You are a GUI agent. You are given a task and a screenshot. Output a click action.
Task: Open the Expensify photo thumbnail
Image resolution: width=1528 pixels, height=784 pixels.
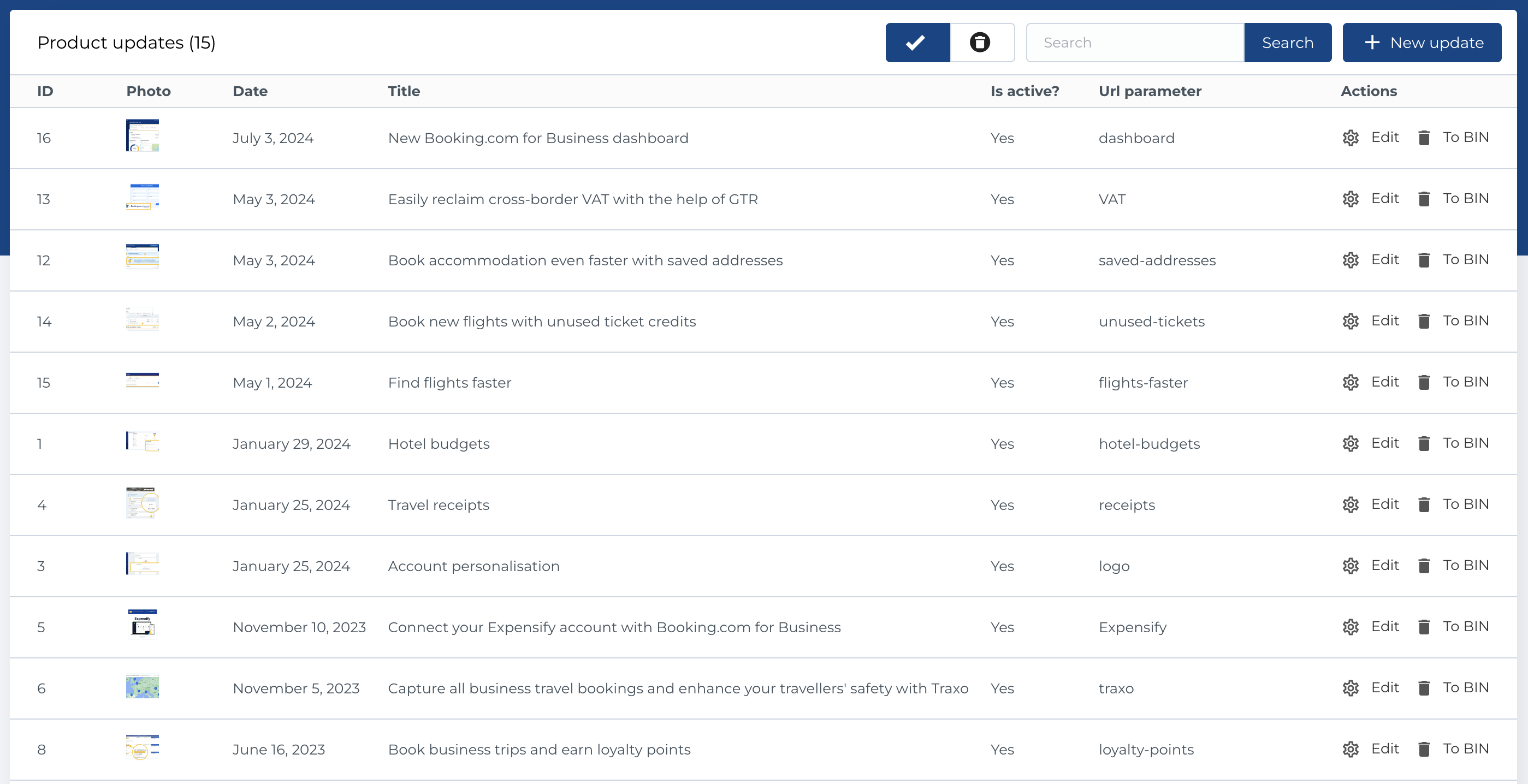point(143,625)
